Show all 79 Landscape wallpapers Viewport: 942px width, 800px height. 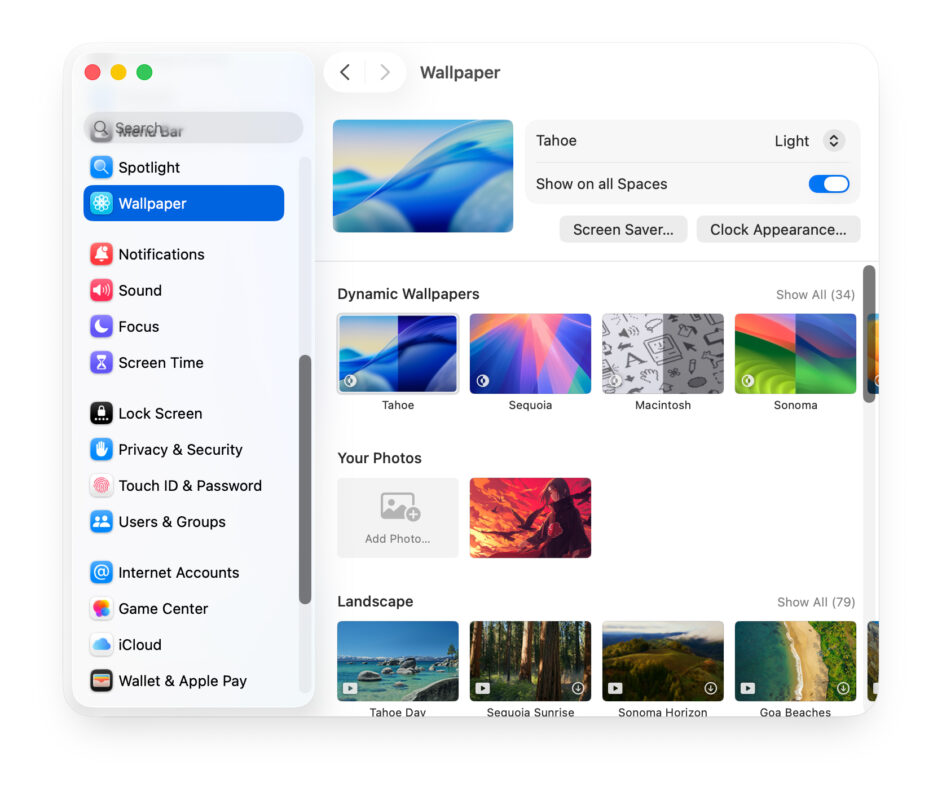tap(815, 602)
